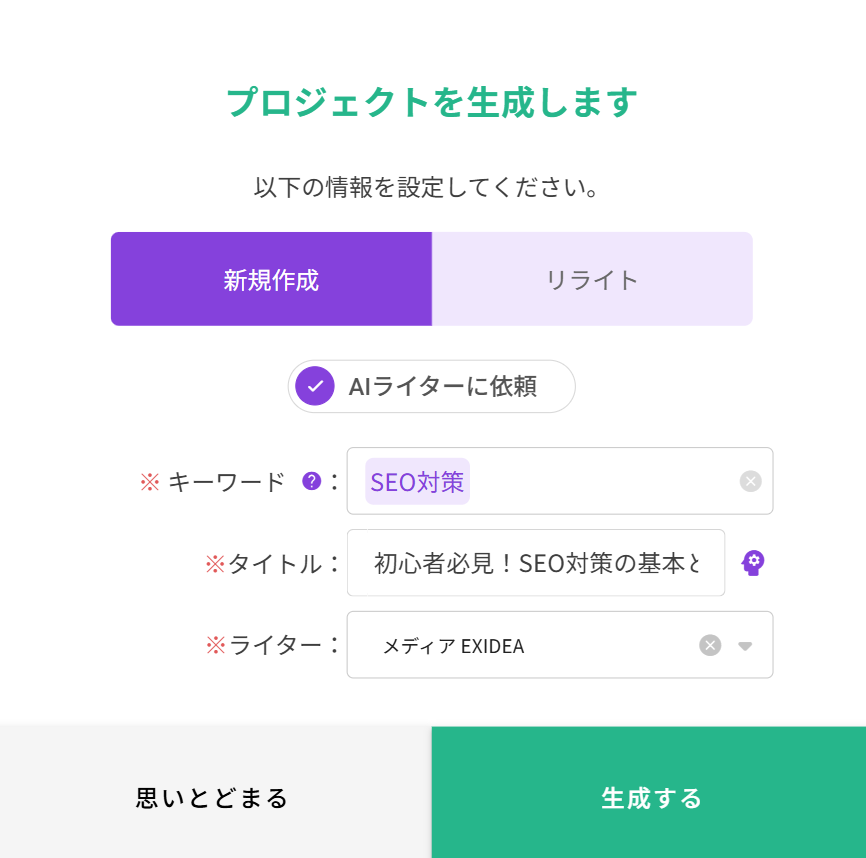Select the SEO対策 keyword tag

[417, 481]
